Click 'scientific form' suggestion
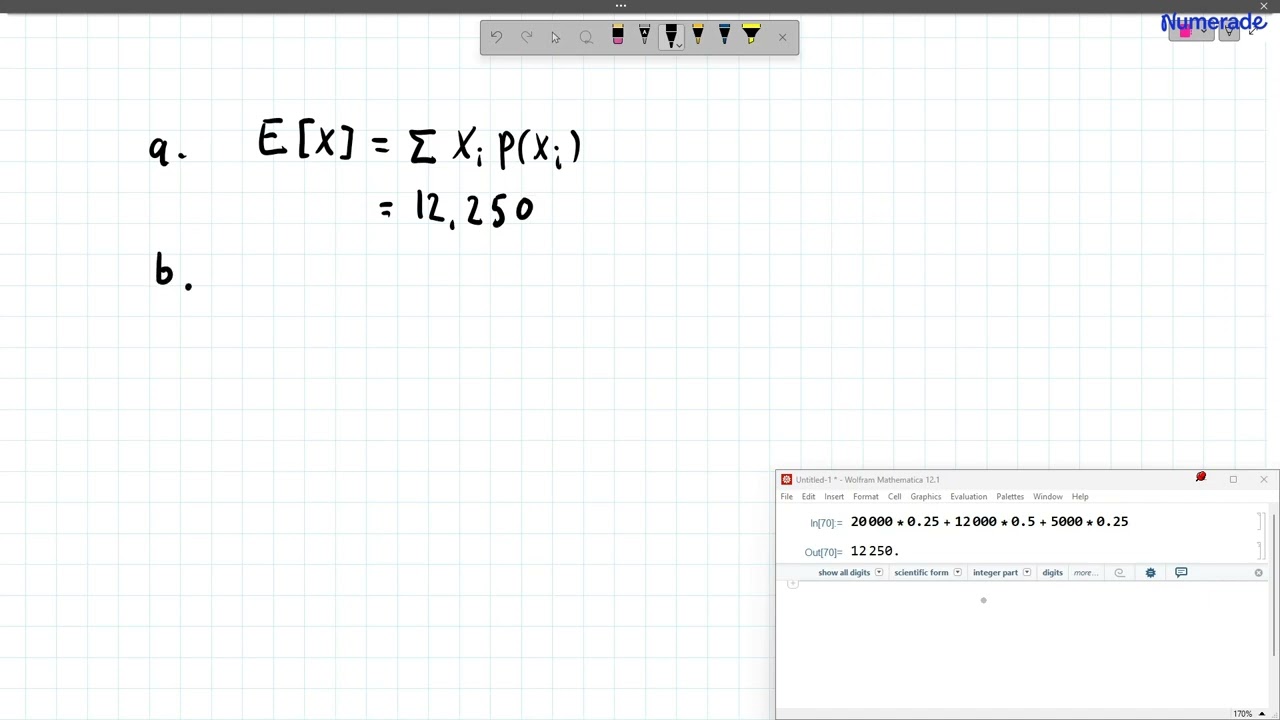This screenshot has width=1280, height=720. click(x=921, y=573)
